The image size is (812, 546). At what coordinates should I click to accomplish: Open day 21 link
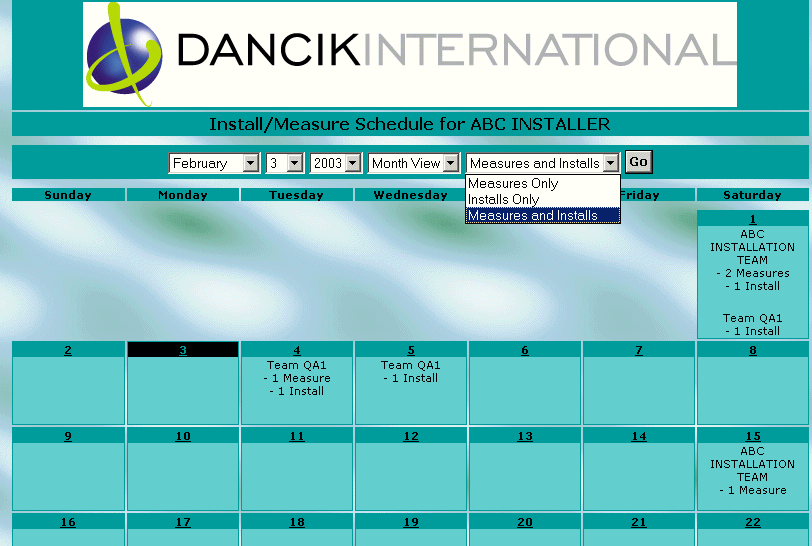coord(639,522)
